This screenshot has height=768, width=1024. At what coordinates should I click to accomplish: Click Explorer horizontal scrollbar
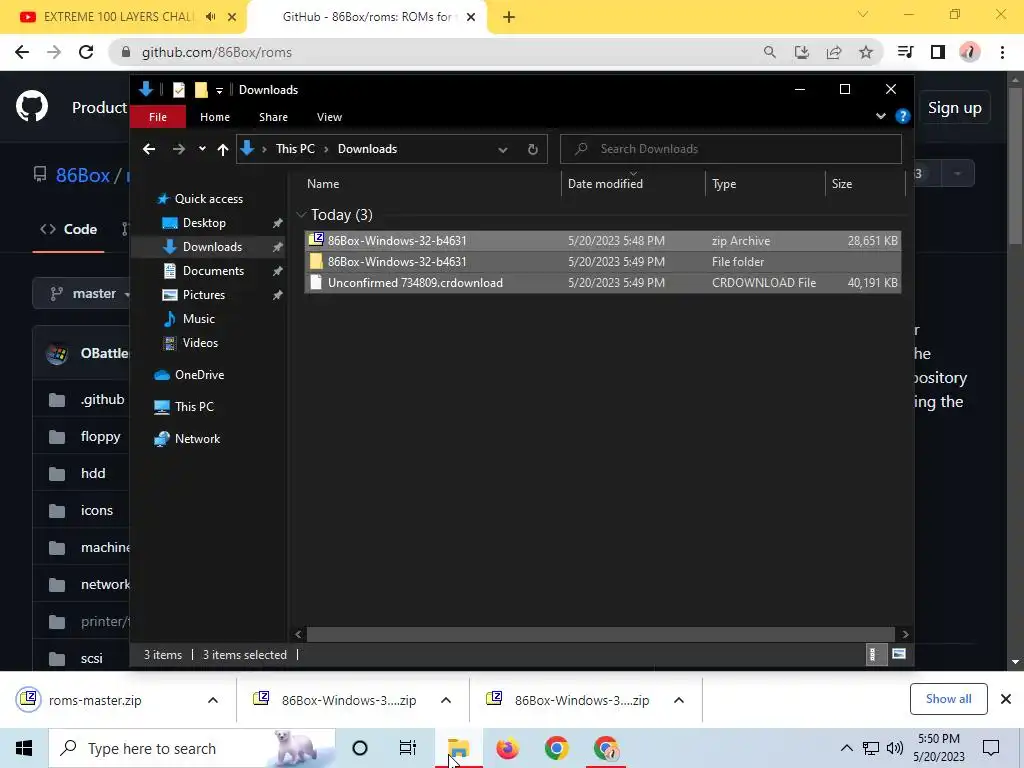pyautogui.click(x=600, y=634)
